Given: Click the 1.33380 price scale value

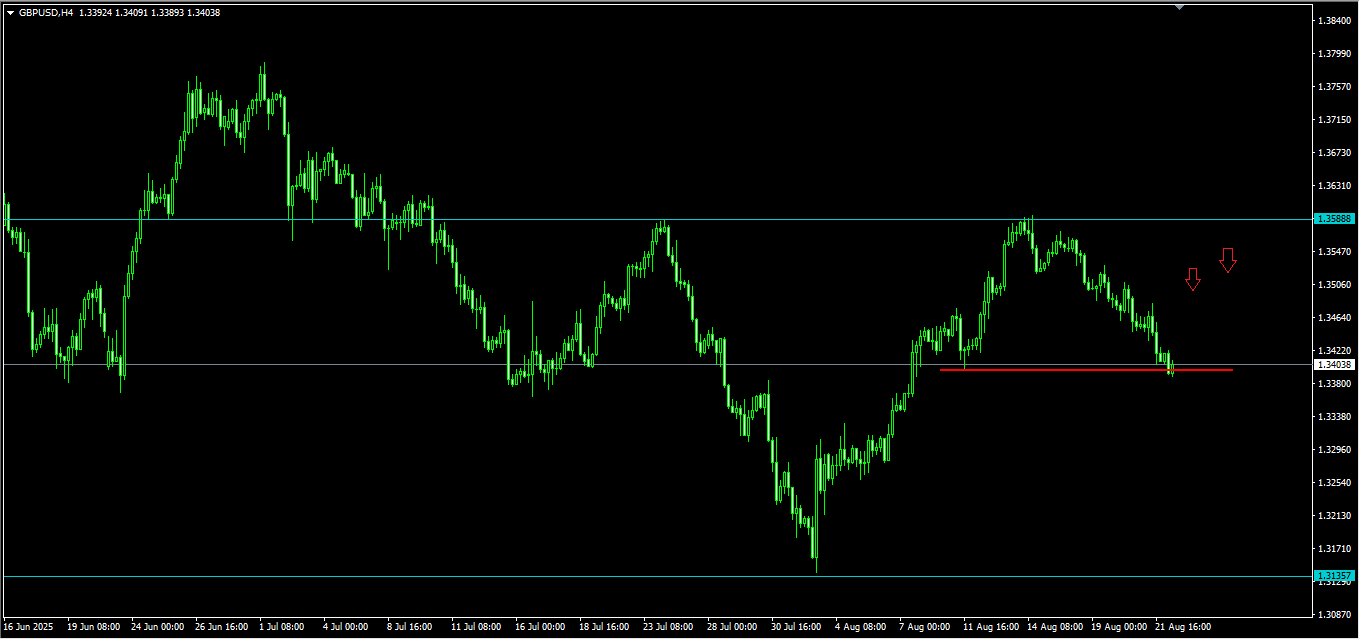Looking at the screenshot, I should [1334, 417].
